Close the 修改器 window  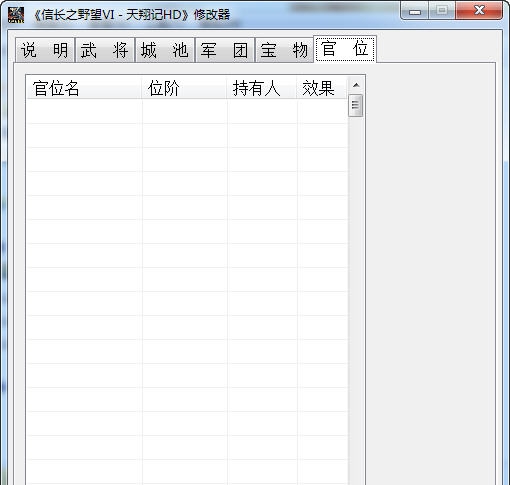479,11
